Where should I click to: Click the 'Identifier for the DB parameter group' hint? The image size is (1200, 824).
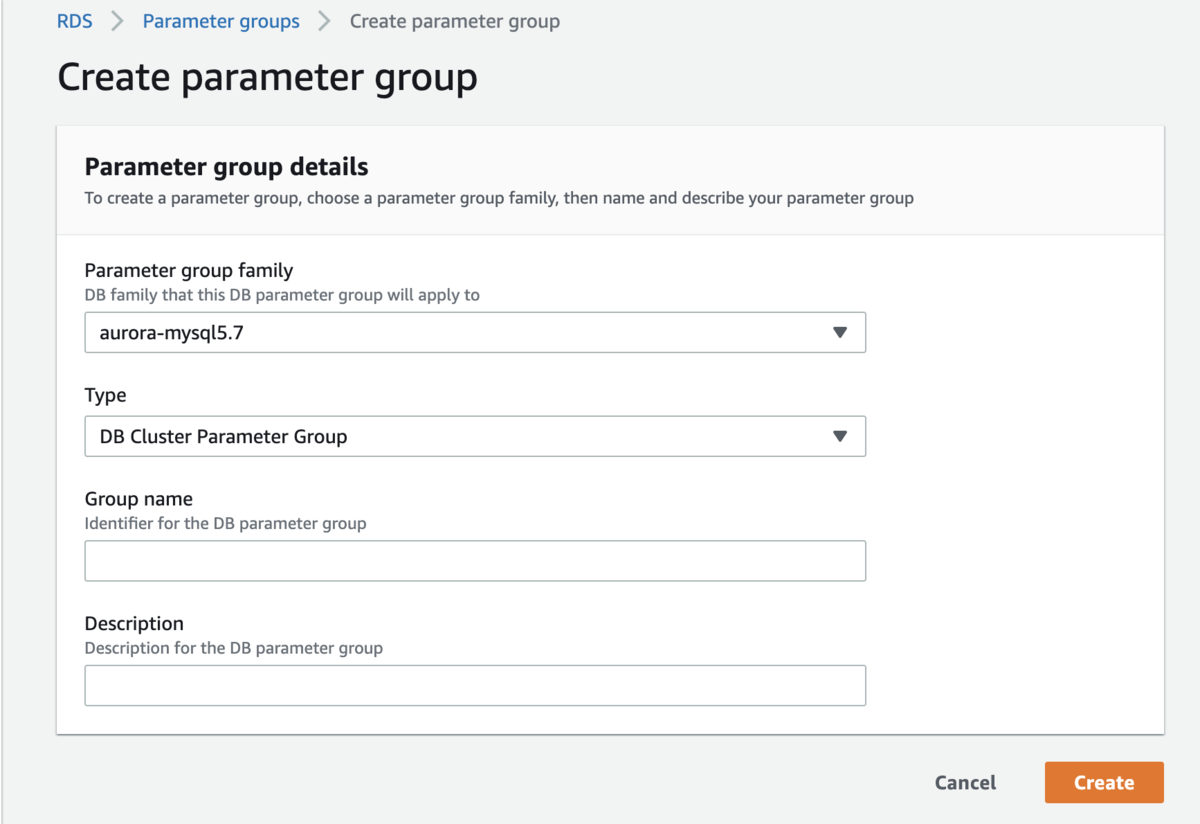click(225, 523)
